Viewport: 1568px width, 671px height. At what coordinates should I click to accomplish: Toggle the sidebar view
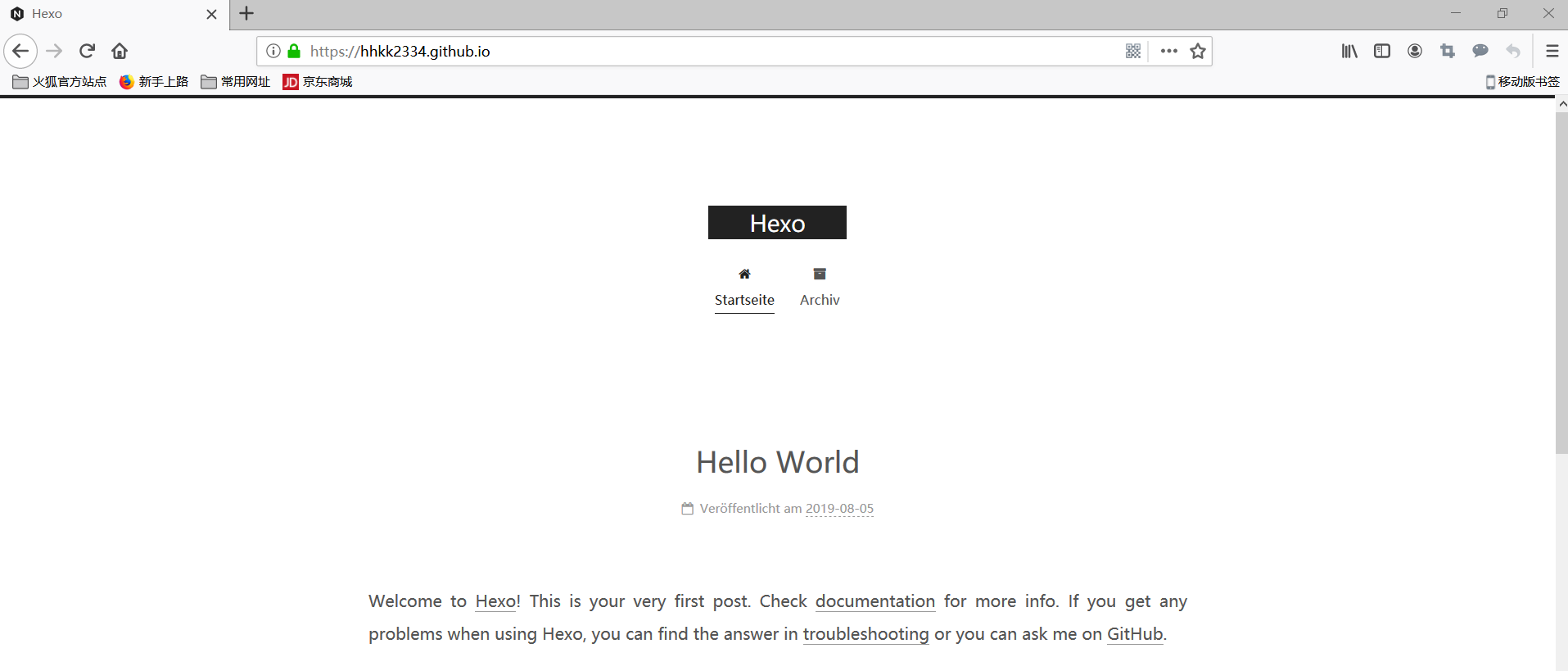(x=1382, y=51)
